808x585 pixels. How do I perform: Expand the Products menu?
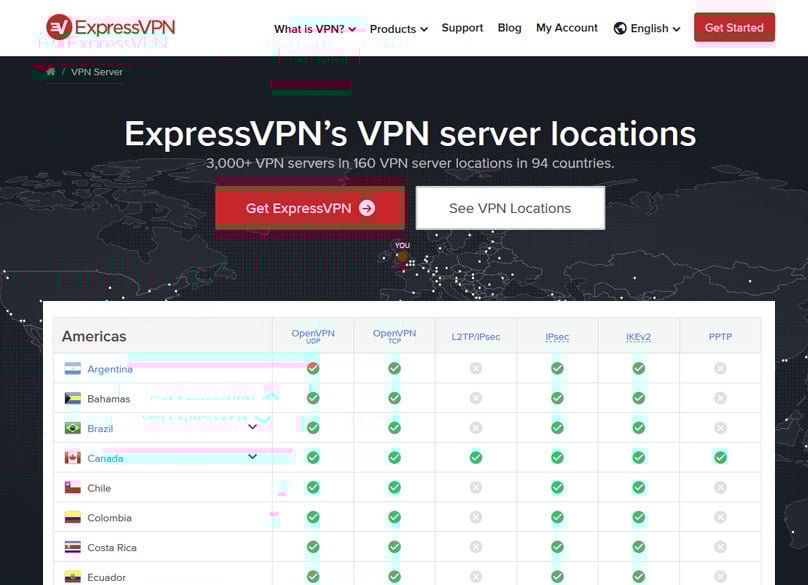pos(399,29)
